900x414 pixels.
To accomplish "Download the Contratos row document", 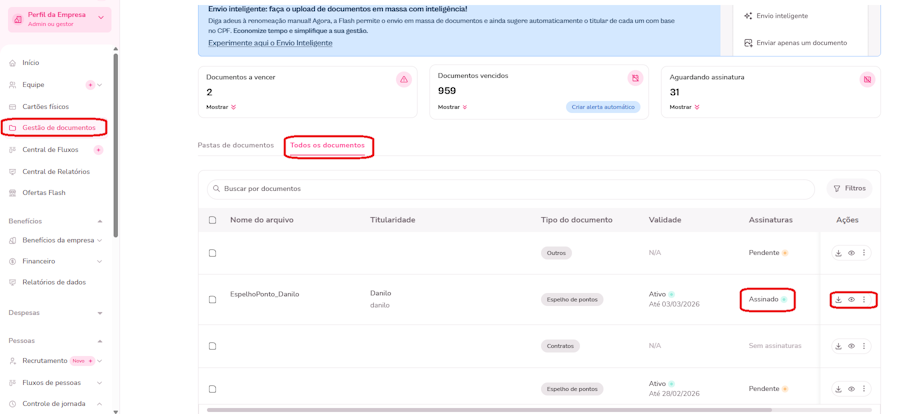I will click(838, 346).
